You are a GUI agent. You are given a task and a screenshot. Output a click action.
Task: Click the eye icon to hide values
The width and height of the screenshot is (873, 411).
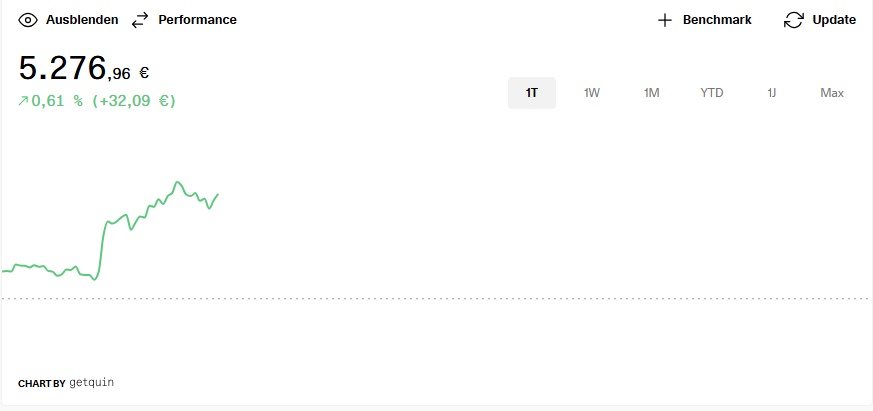[x=28, y=20]
